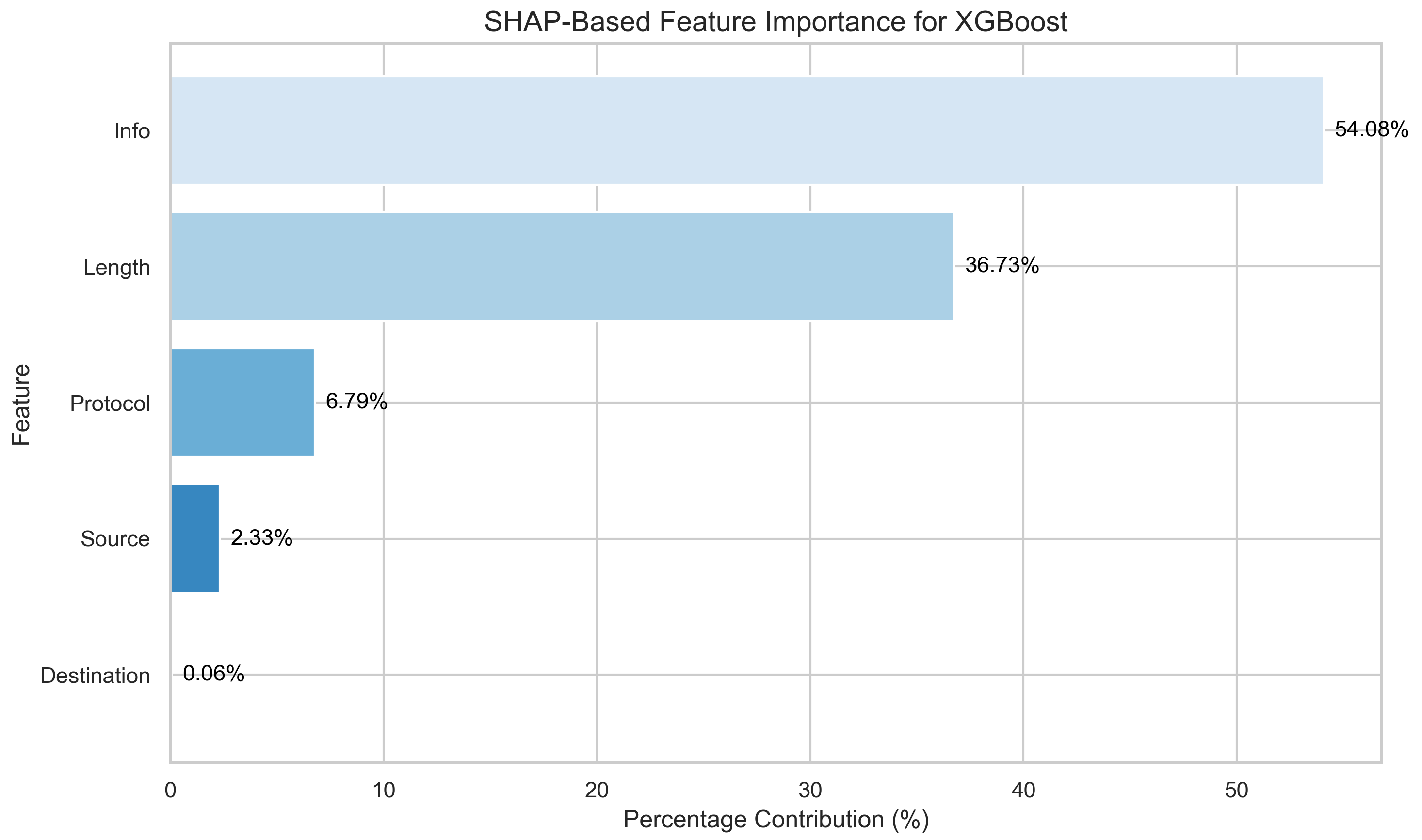Click the x-axis tick label 50
Viewport: 1422px width, 840px height.
click(x=1236, y=791)
